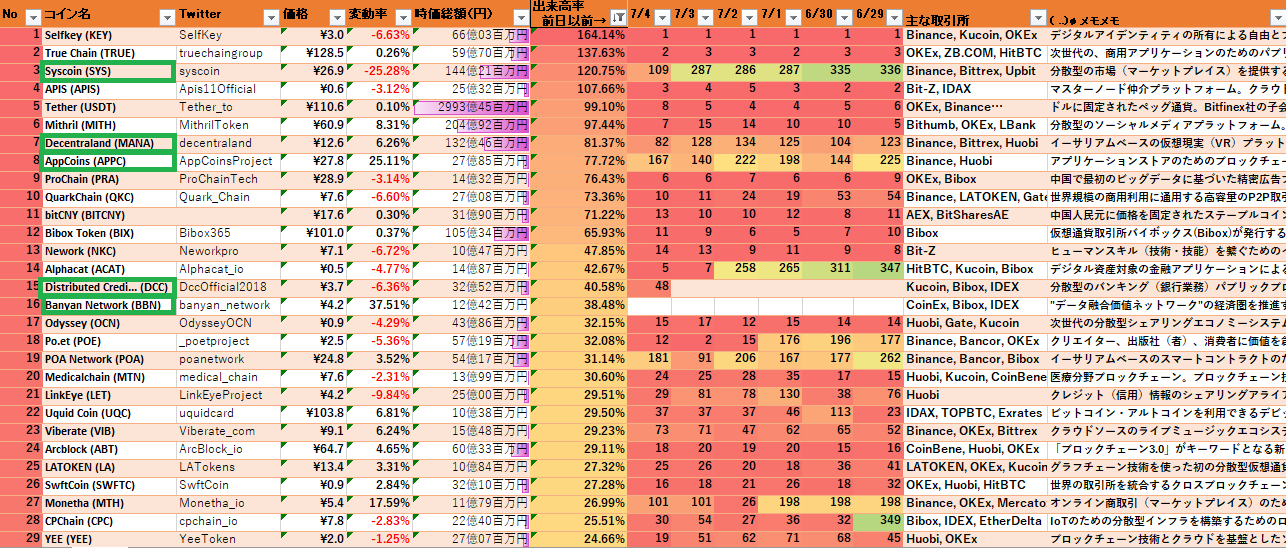Expand the コイン名 column filter dropdown
Viewport: 1286px width, 548px height.
click(x=165, y=17)
